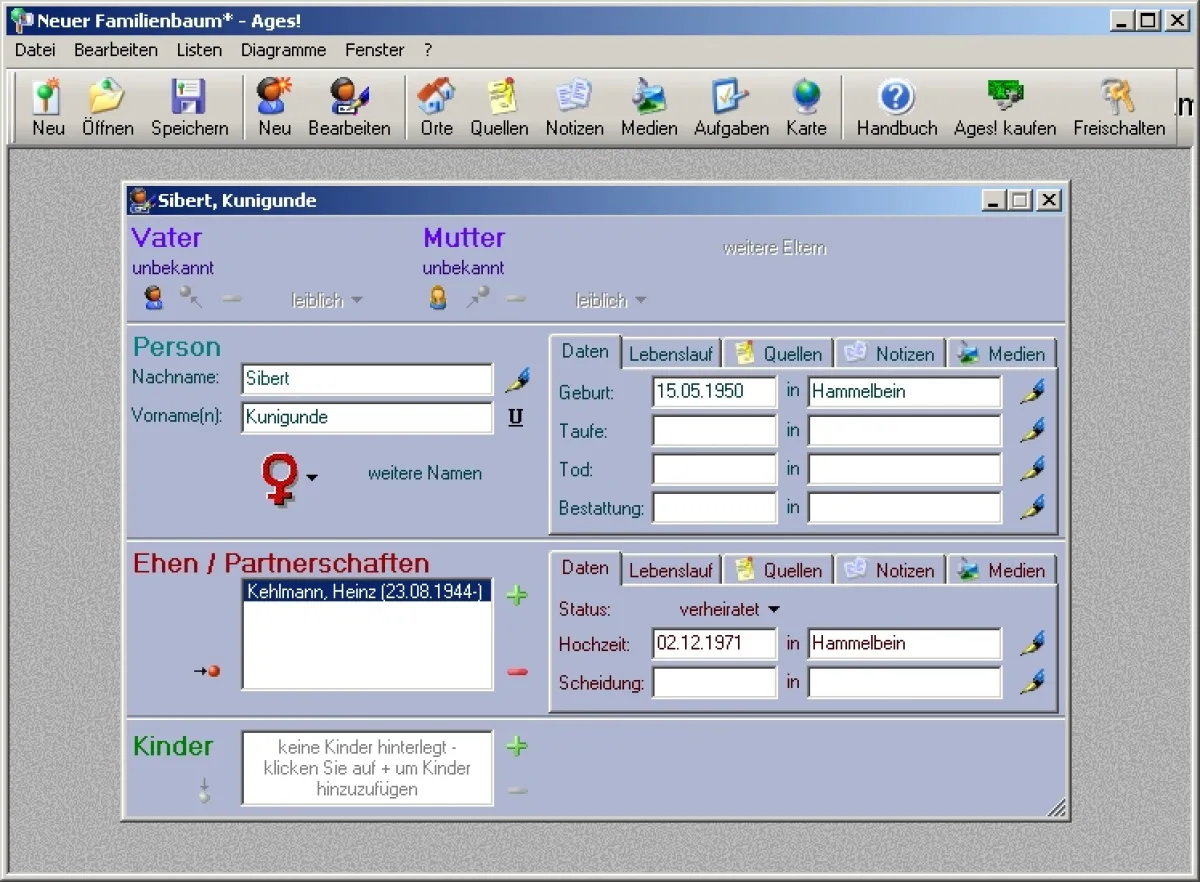Click the pen icon beside Geburt place
This screenshot has height=882, width=1200.
point(1033,392)
